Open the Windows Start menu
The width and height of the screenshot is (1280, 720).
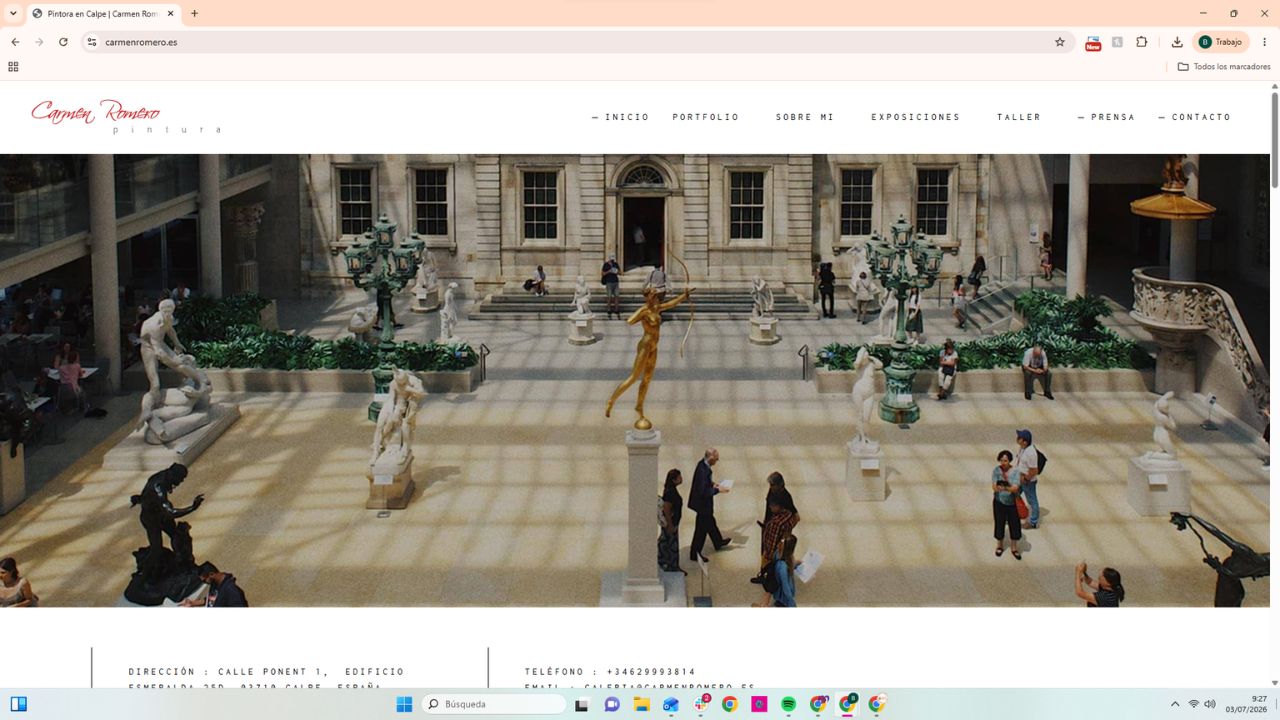tap(404, 704)
